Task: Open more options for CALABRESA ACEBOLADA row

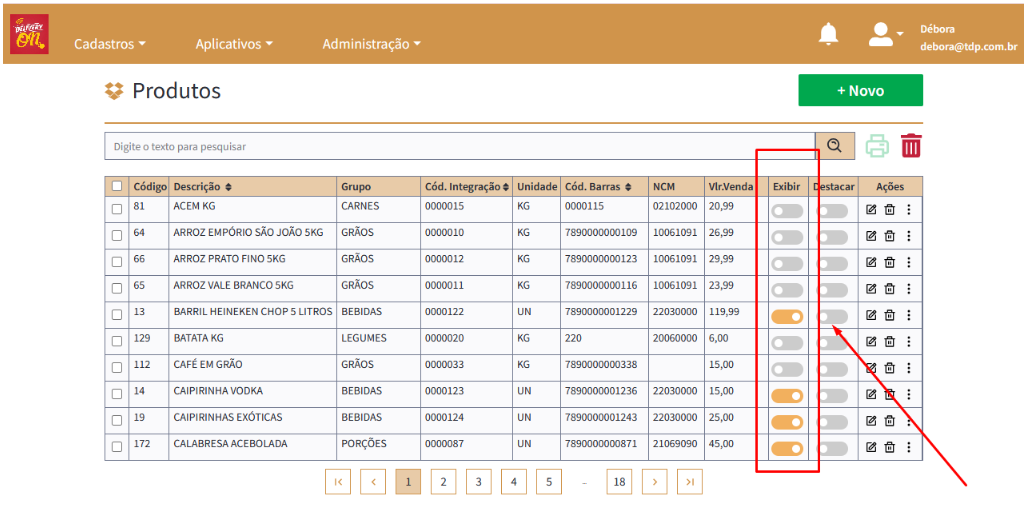Action: tap(908, 446)
